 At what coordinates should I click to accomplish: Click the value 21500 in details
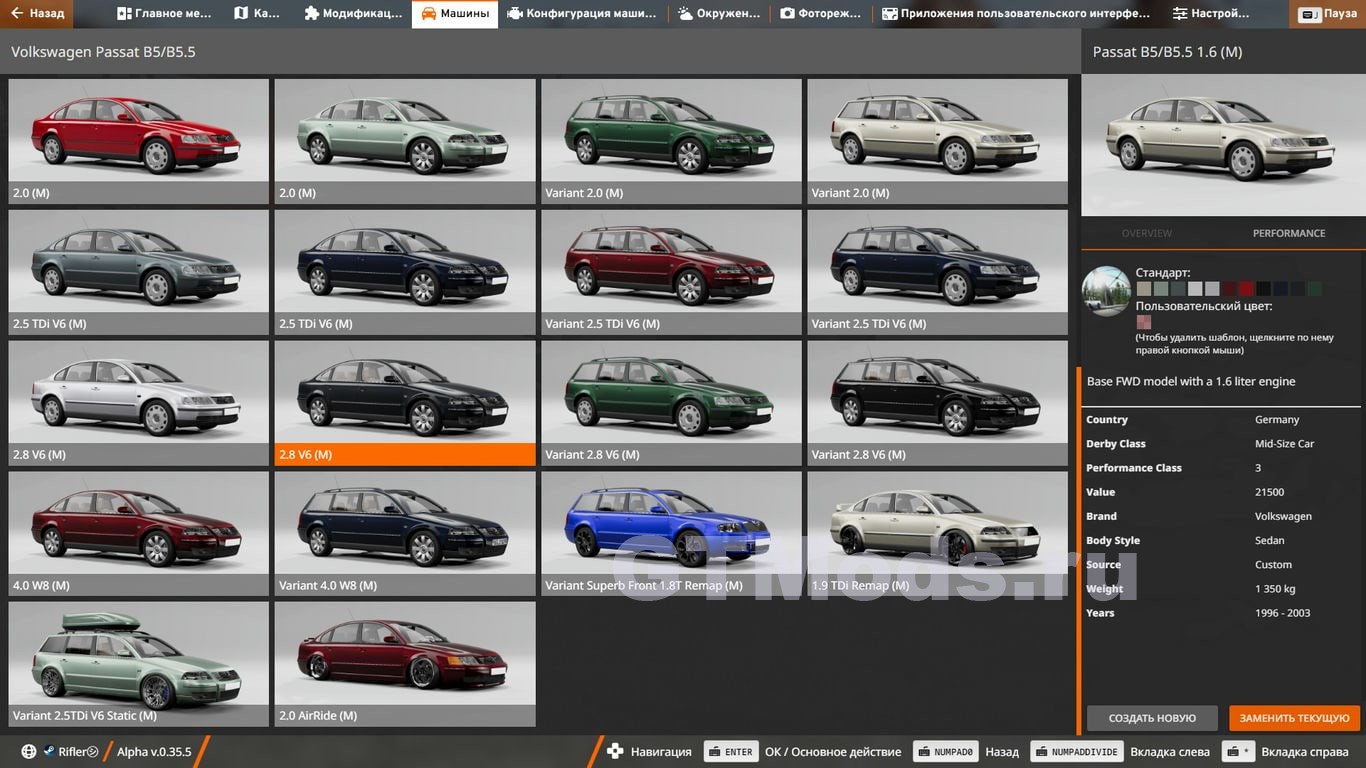click(1269, 492)
